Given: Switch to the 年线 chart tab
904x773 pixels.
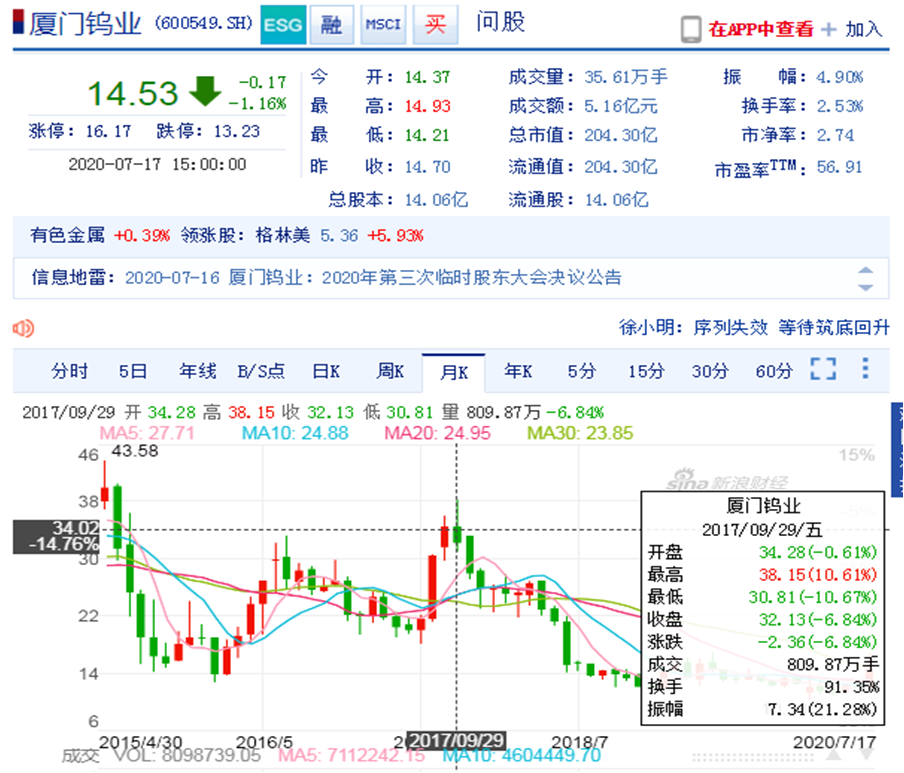Looking at the screenshot, I should (197, 371).
